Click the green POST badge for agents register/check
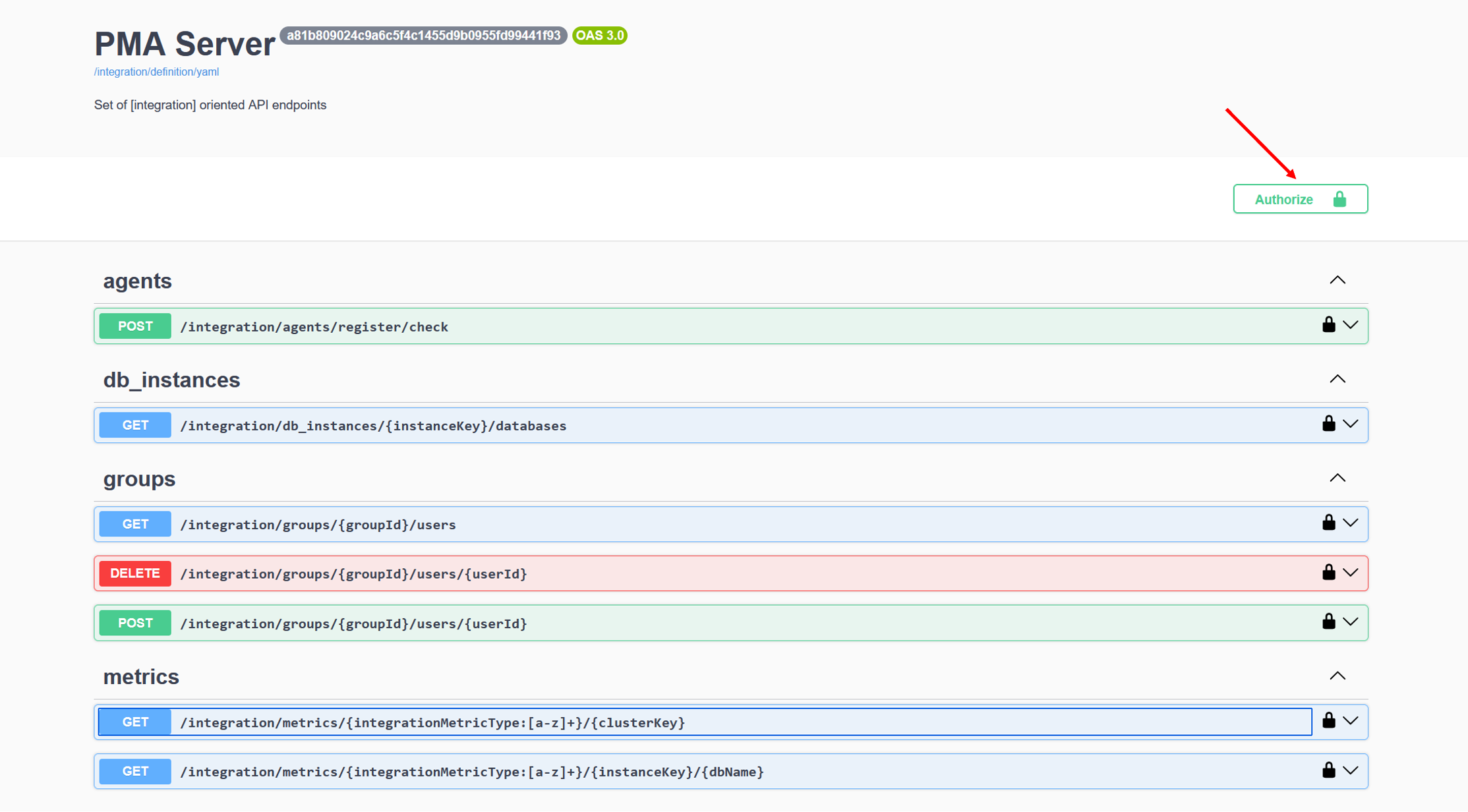This screenshot has height=812, width=1468. [x=135, y=326]
